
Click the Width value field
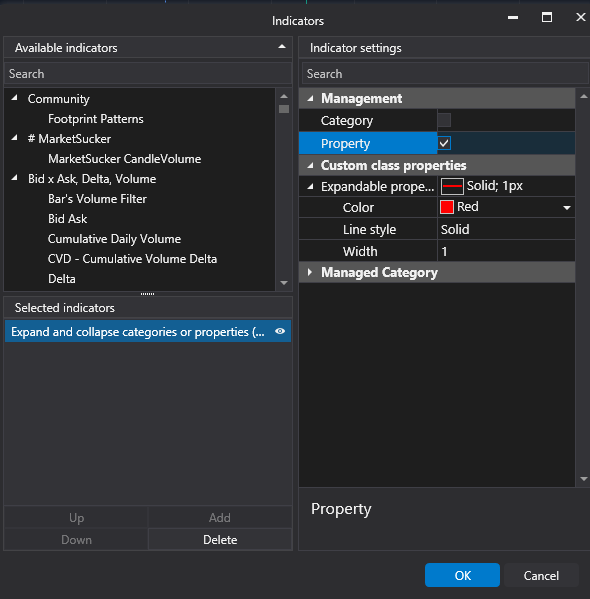point(506,251)
